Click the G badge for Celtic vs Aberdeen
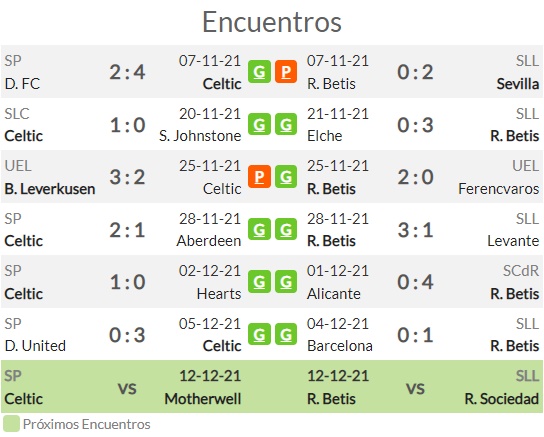 point(259,229)
